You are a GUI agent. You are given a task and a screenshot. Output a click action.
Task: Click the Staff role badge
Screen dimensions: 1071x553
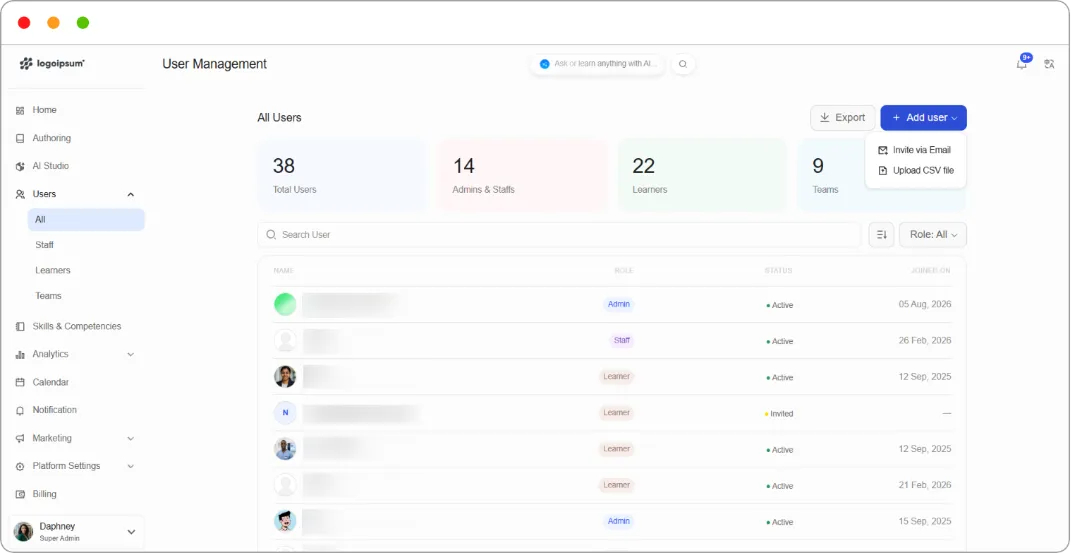(622, 340)
